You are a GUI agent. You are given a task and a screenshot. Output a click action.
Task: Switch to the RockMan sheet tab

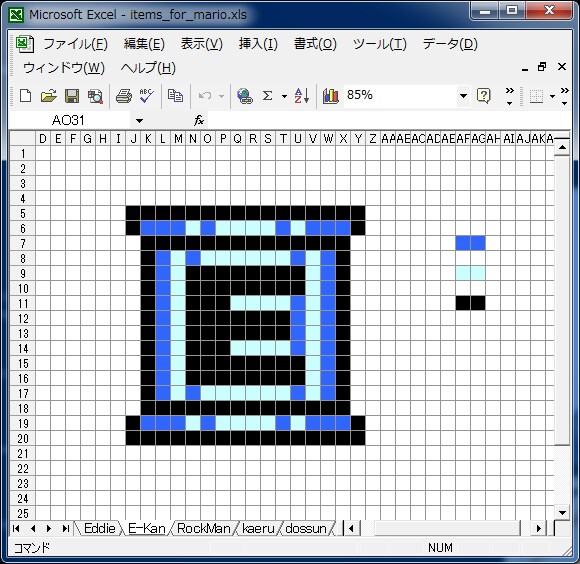[203, 528]
